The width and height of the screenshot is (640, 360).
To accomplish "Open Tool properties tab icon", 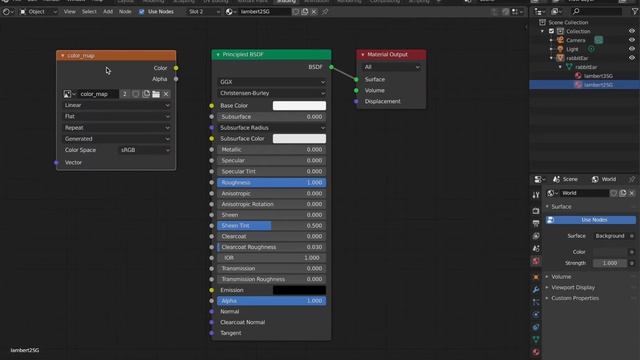I will (536, 195).
